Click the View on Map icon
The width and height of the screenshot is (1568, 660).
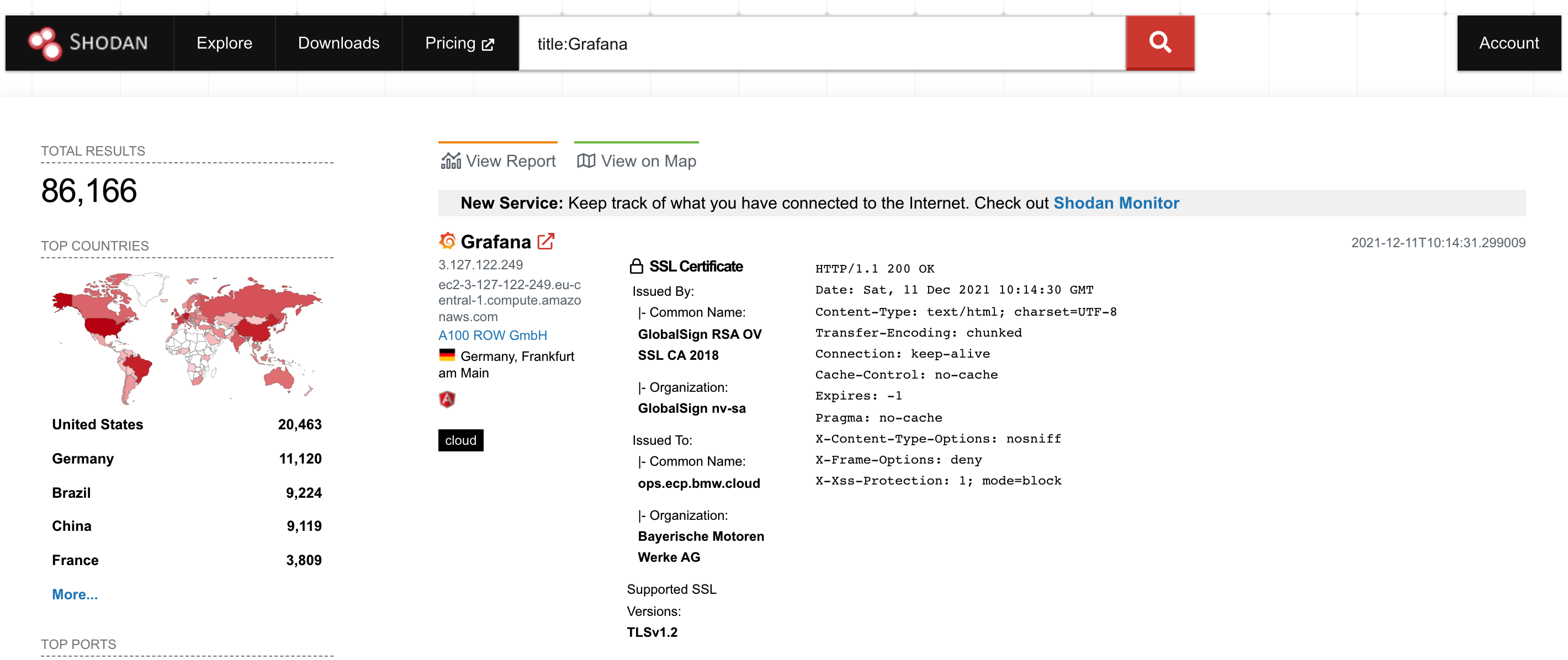click(586, 161)
